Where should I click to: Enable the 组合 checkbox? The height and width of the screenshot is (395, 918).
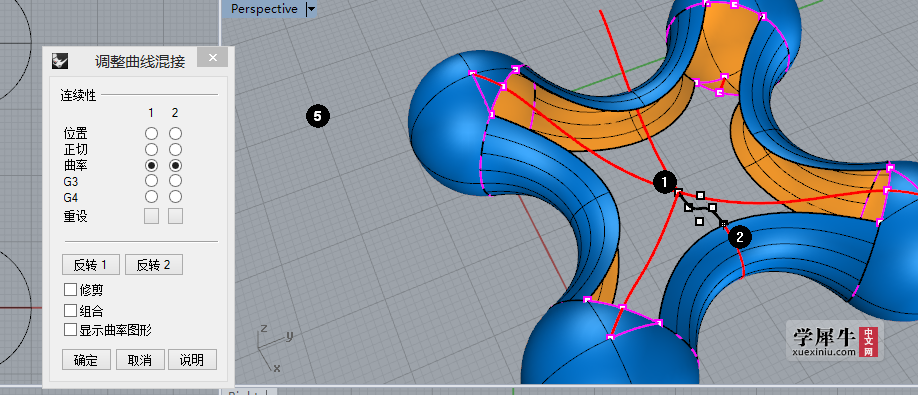pyautogui.click(x=70, y=310)
